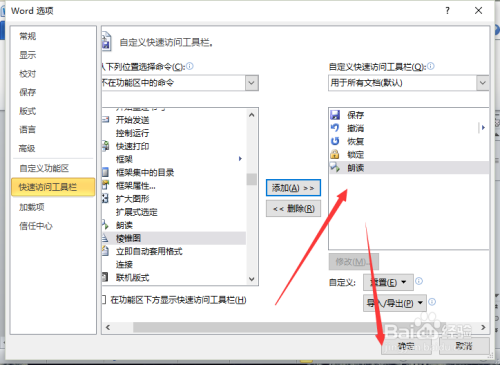Open the 不在功能区中的命令 dropdown
This screenshot has height=365, width=500.
pyautogui.click(x=252, y=83)
